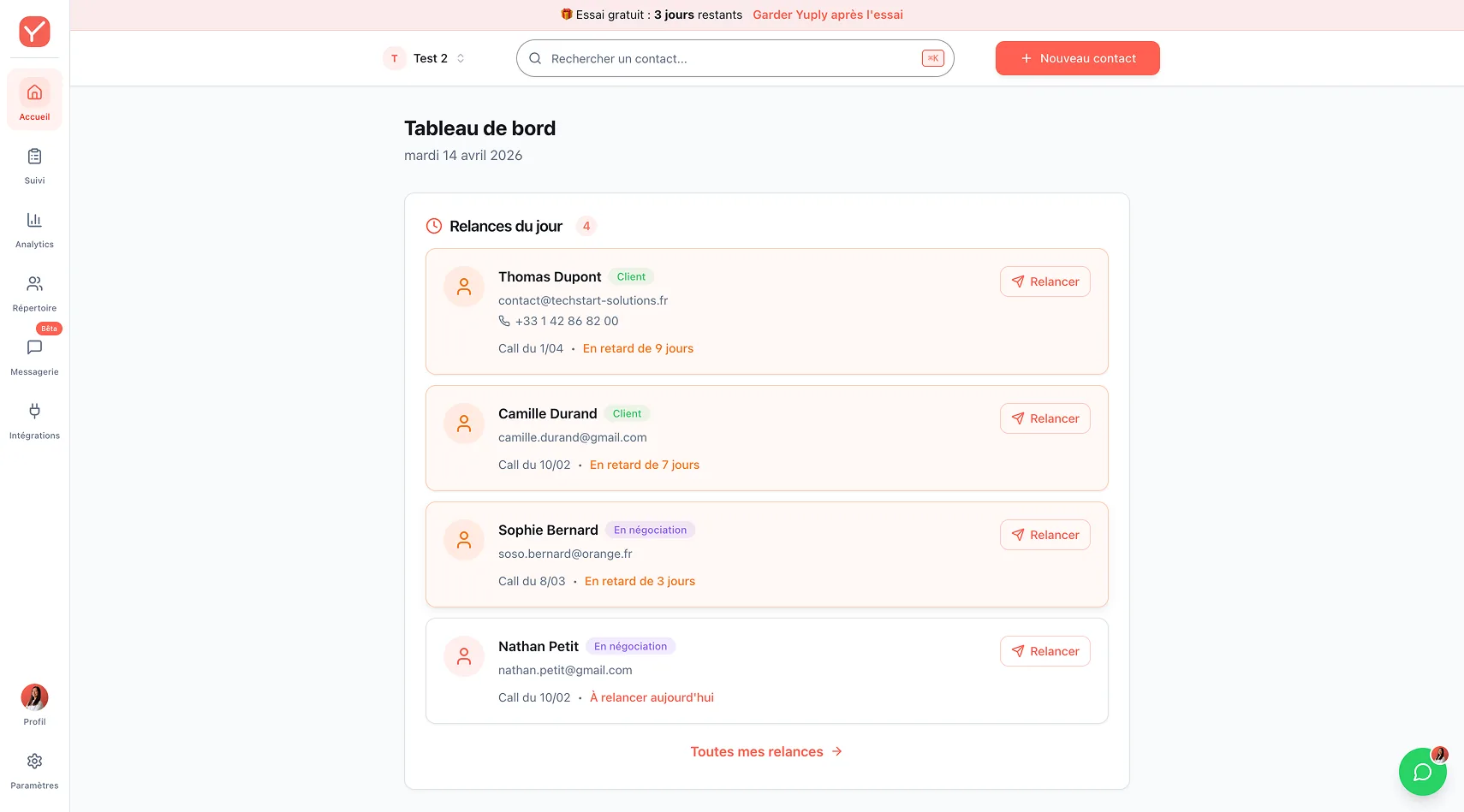Open the Messagerie chat section

click(x=34, y=358)
